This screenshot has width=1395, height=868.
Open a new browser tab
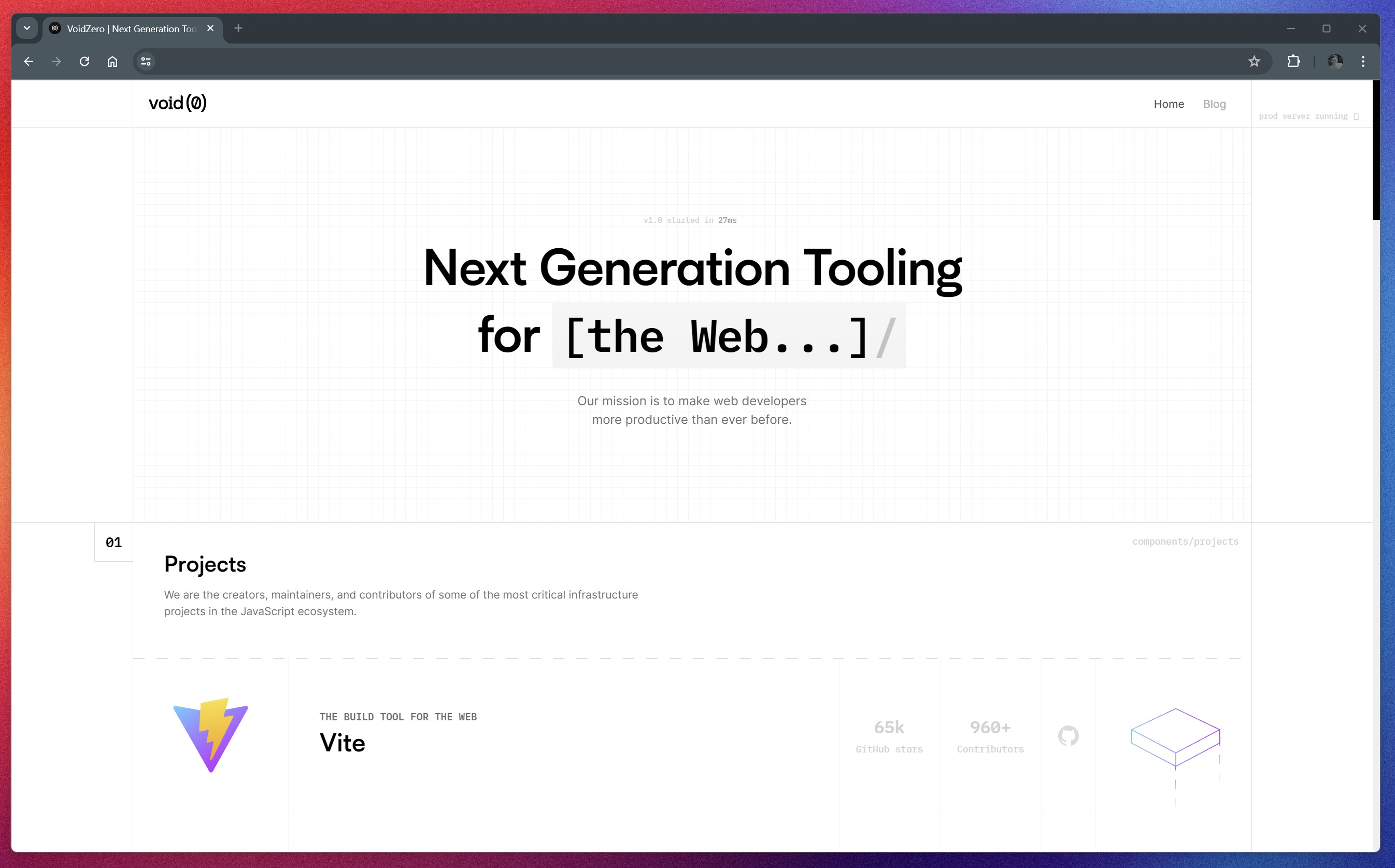pyautogui.click(x=238, y=28)
